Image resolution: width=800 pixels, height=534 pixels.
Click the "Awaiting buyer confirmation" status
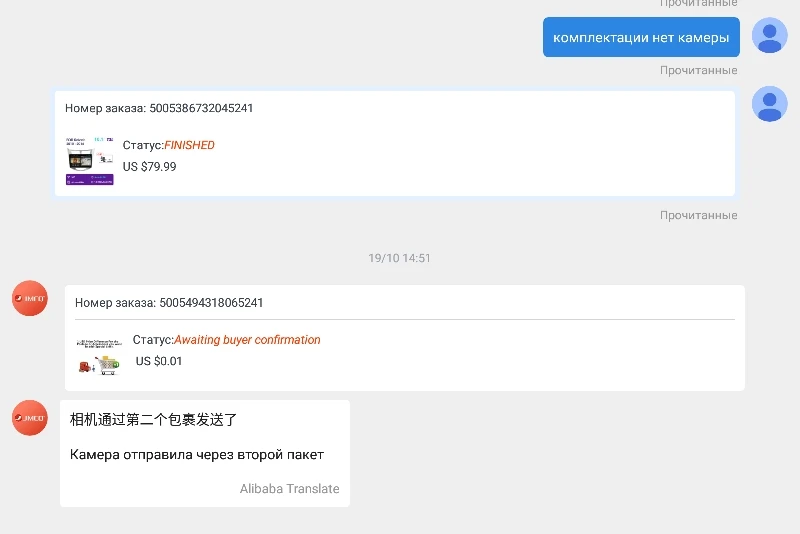(247, 340)
